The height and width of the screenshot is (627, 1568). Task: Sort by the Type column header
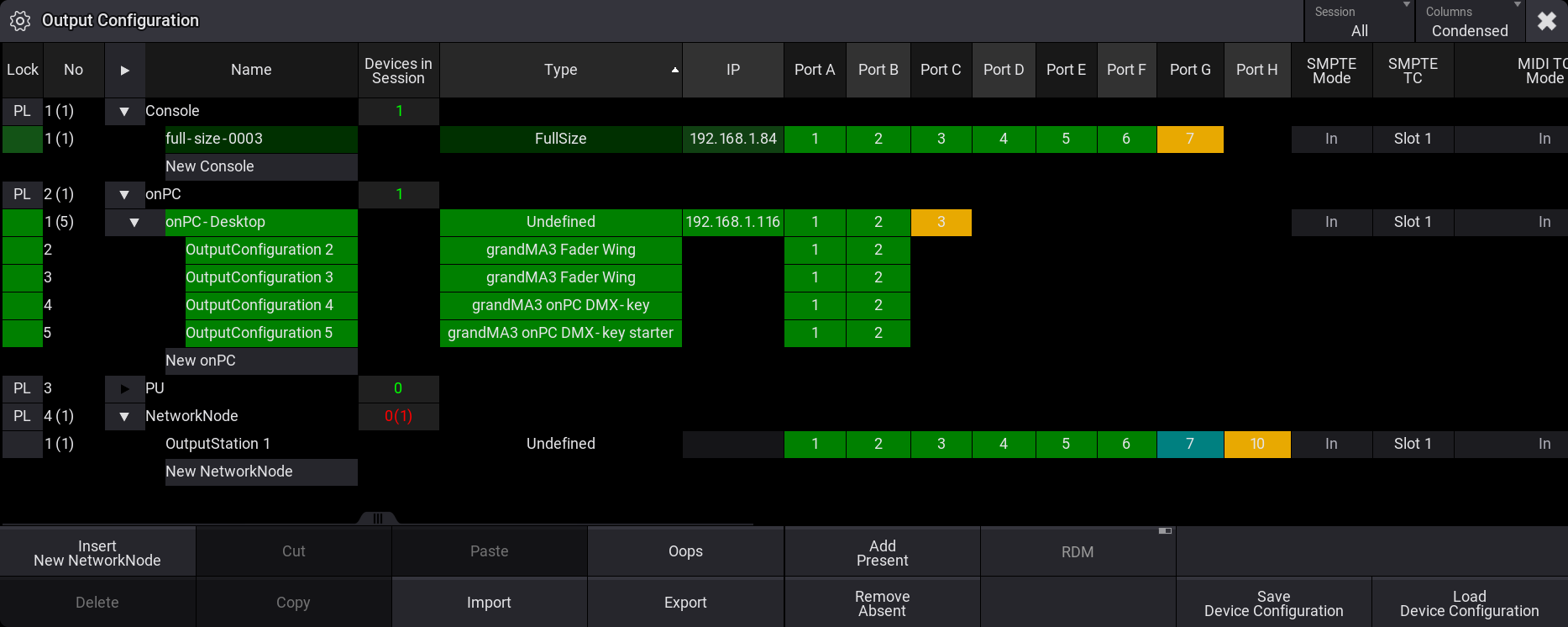(561, 70)
